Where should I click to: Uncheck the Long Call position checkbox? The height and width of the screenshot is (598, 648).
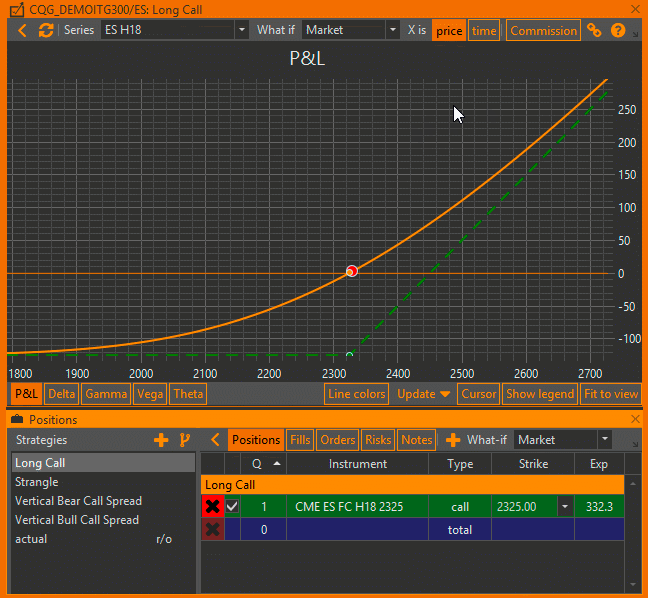232,506
